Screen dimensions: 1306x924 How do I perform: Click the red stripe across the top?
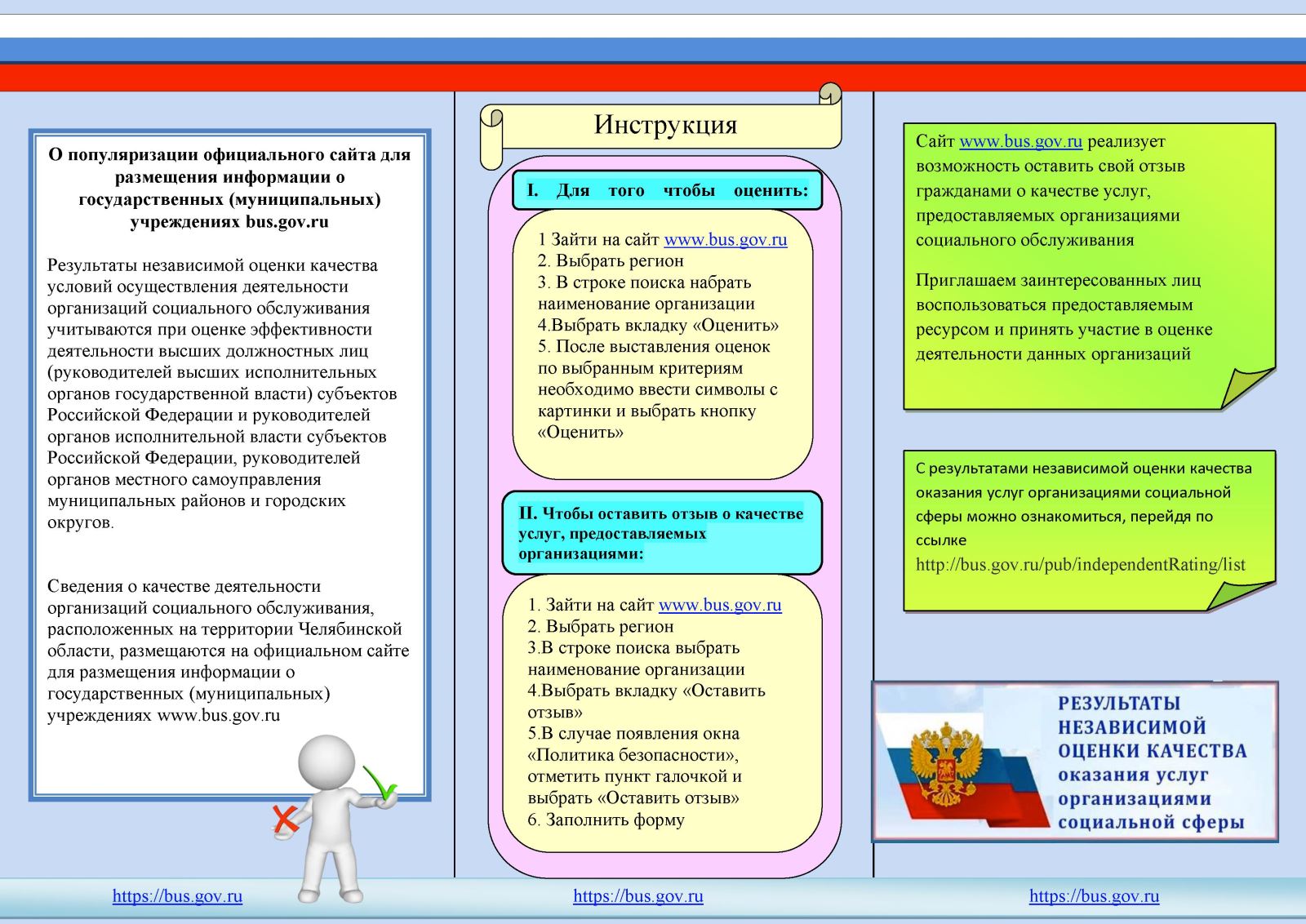tap(653, 78)
